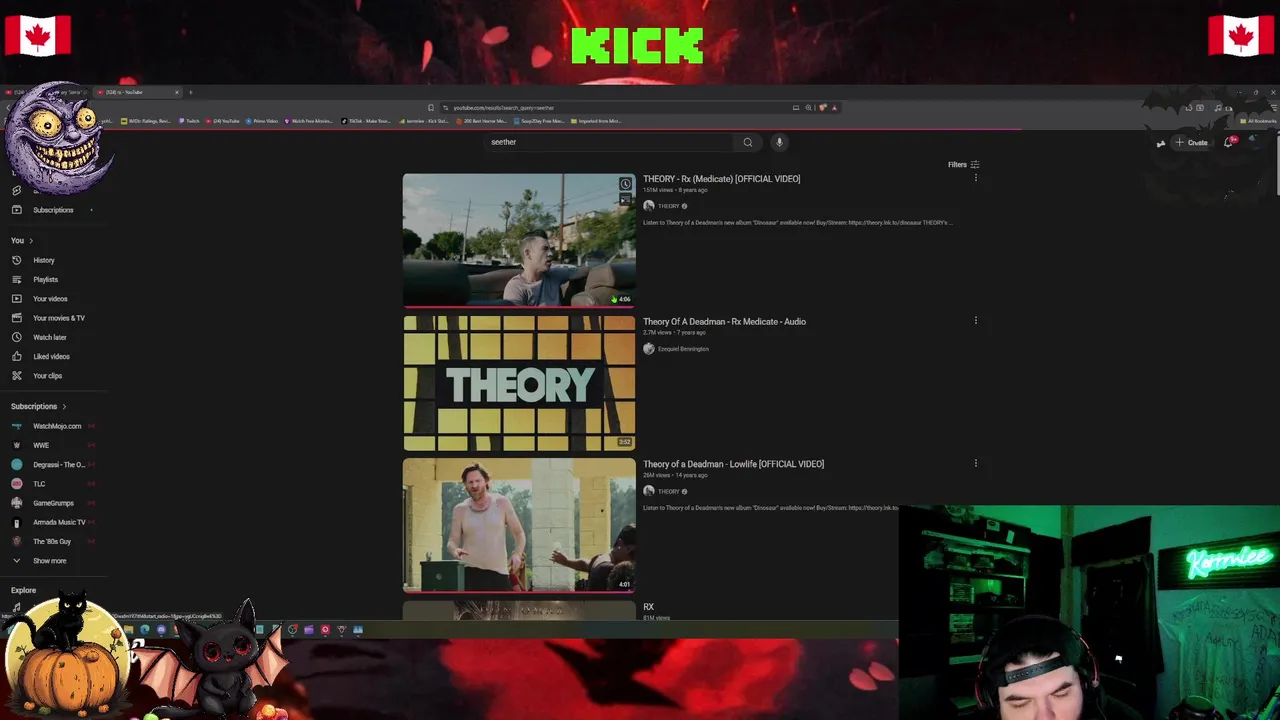Open THEORY - Rx (Medicate) video title
The image size is (1280, 720).
pos(721,179)
